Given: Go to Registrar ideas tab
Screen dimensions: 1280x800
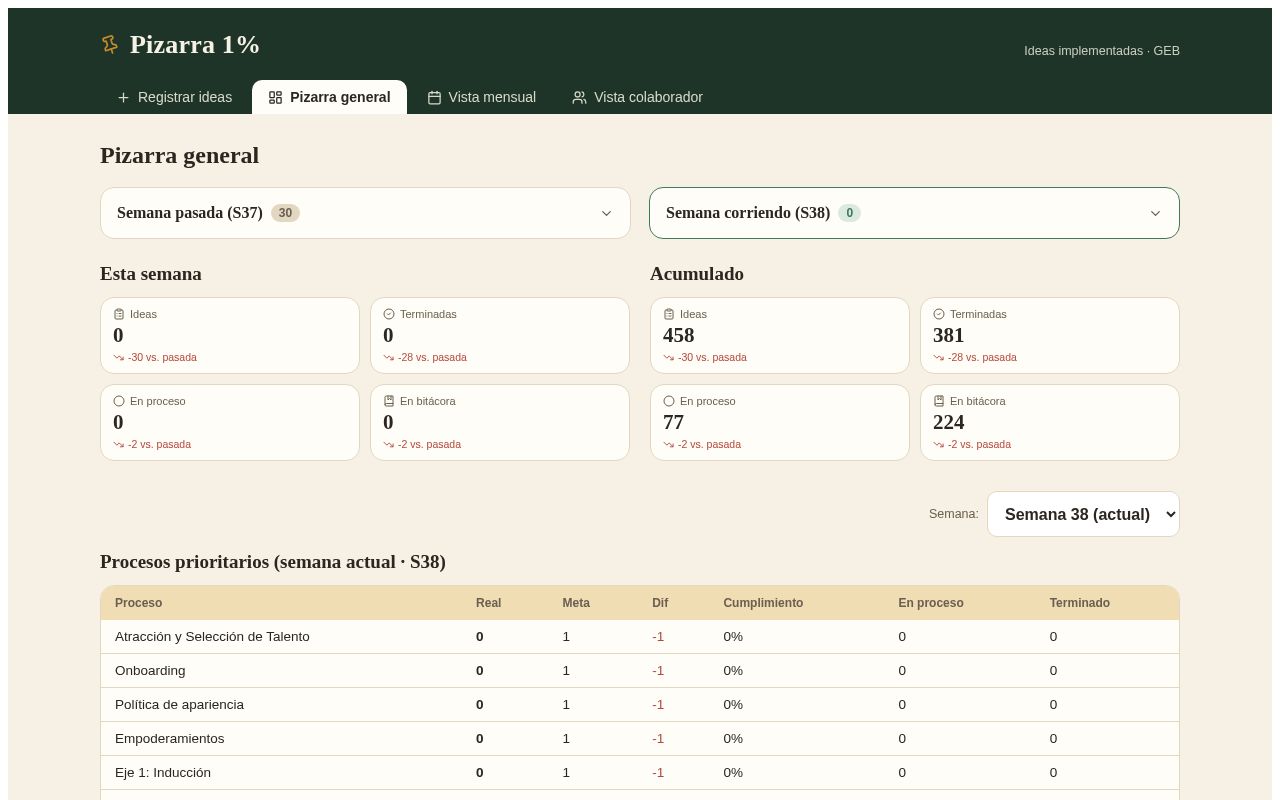Looking at the screenshot, I should 174,97.
